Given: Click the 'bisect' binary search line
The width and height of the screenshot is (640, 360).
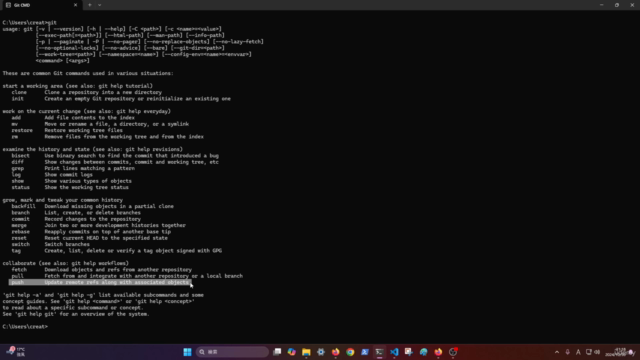Looking at the screenshot, I should (115, 156).
